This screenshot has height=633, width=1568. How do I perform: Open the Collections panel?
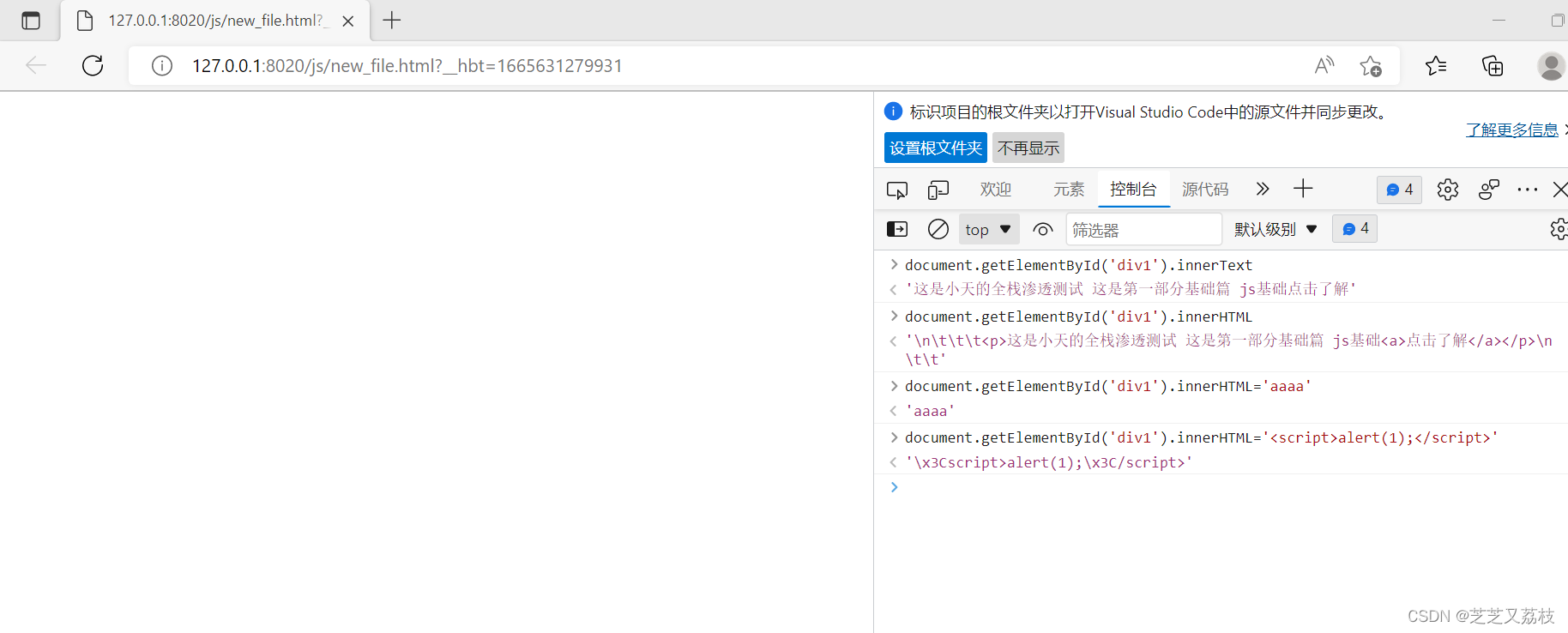pyautogui.click(x=1493, y=65)
